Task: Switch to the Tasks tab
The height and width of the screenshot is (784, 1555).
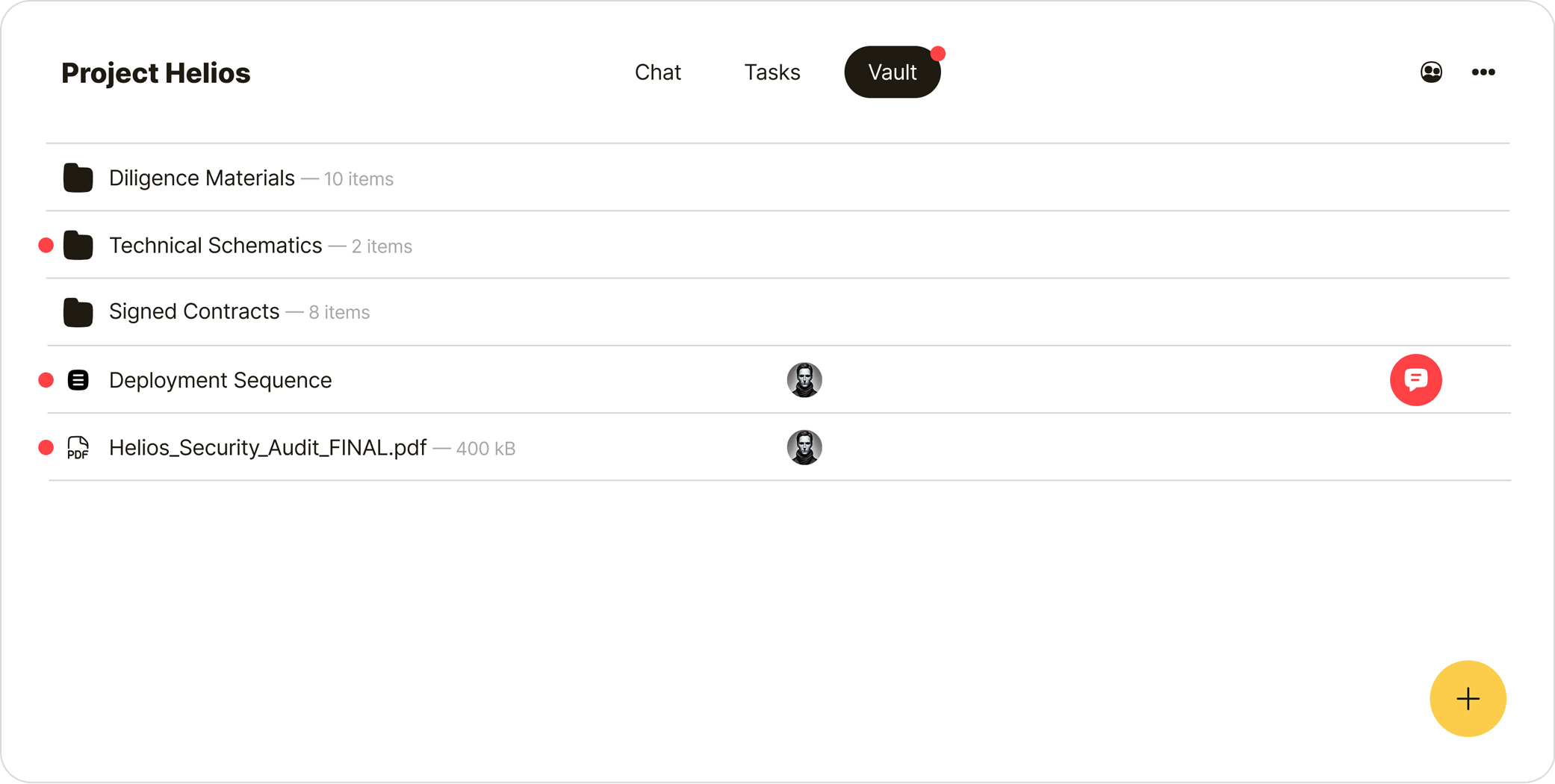Action: (x=772, y=72)
